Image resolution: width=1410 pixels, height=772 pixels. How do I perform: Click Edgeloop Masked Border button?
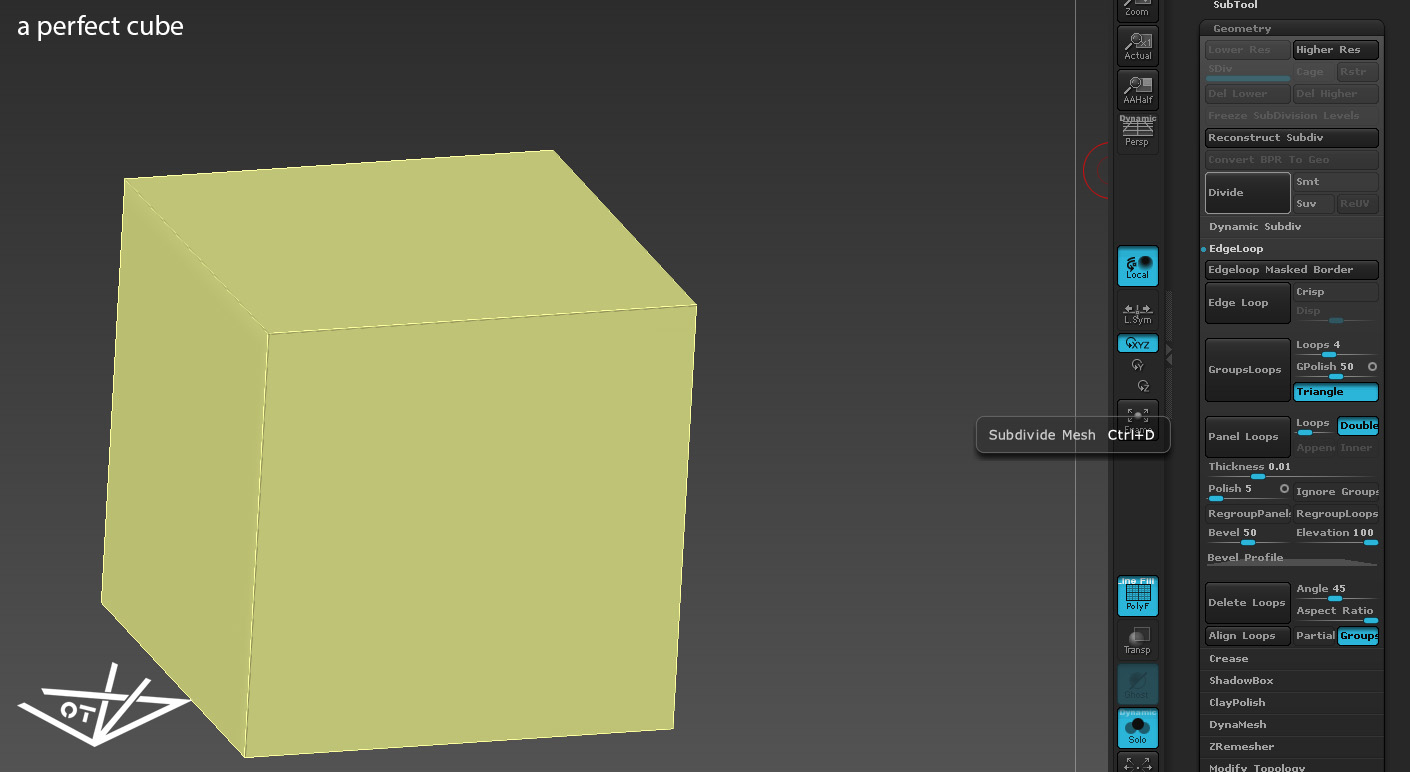(x=1292, y=270)
